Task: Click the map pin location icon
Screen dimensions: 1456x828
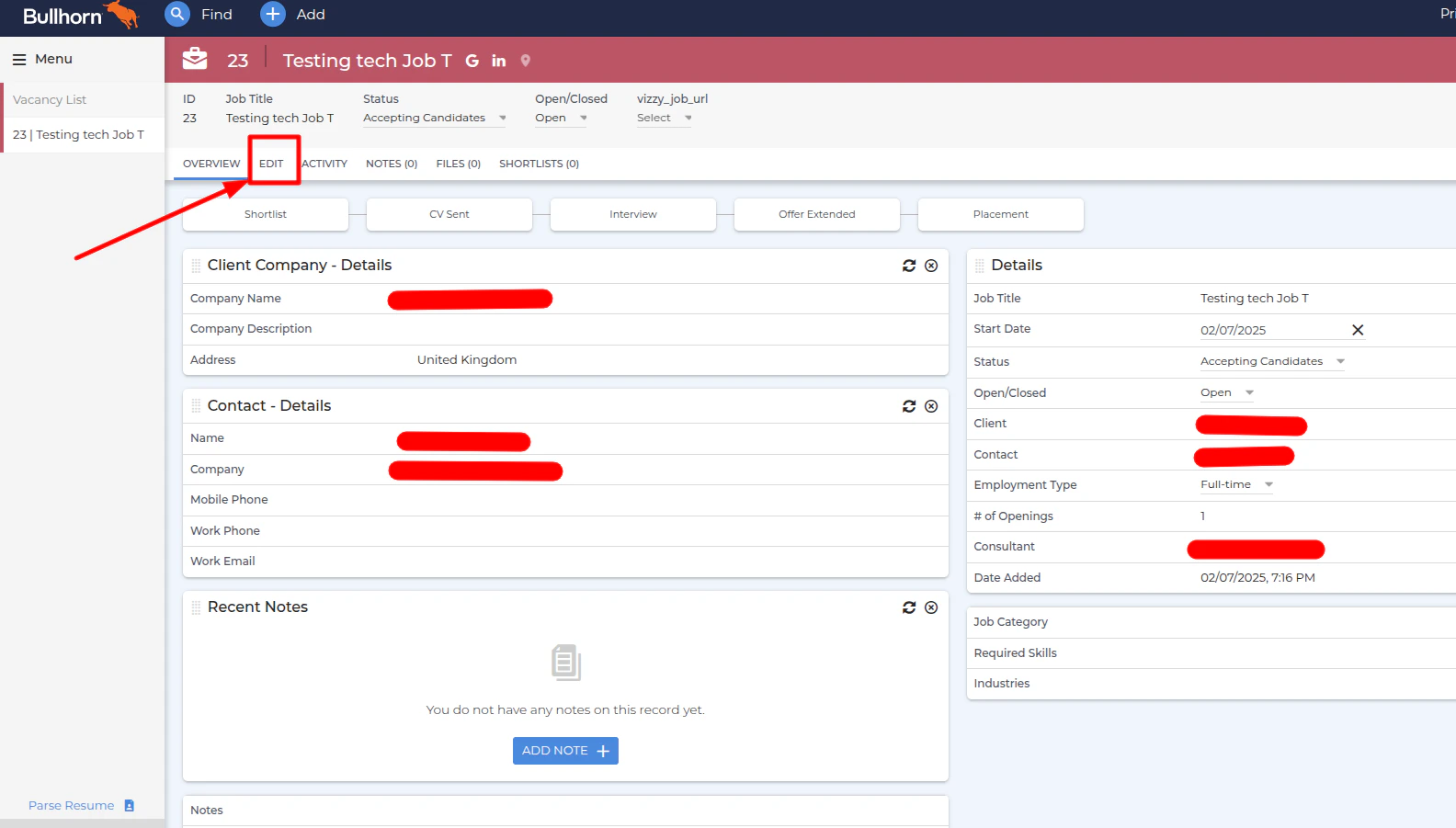Action: tap(526, 61)
